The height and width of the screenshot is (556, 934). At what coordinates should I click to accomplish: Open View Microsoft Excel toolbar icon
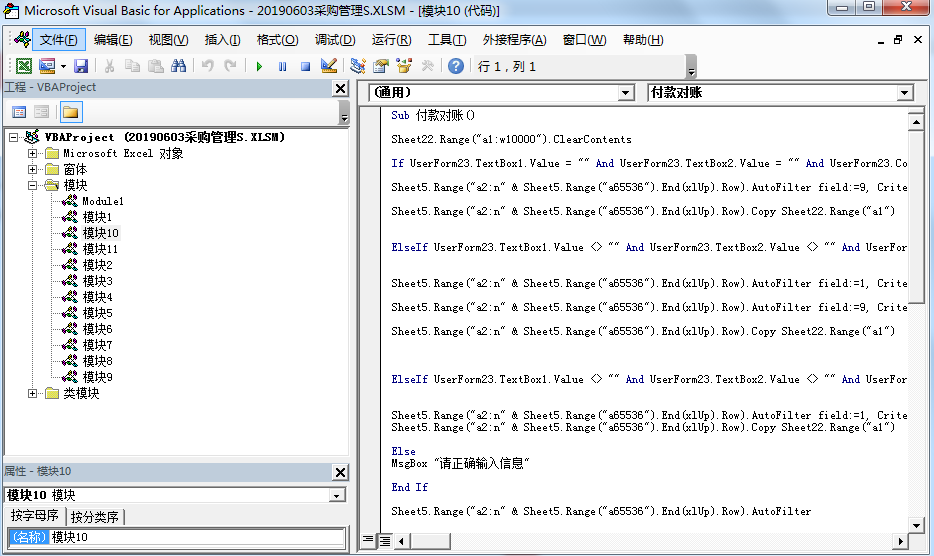(24, 66)
